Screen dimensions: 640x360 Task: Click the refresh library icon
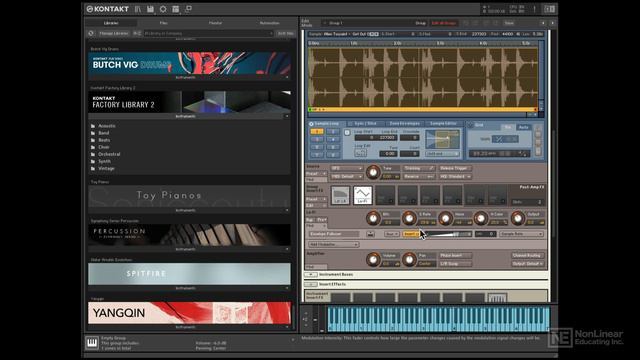[91, 33]
